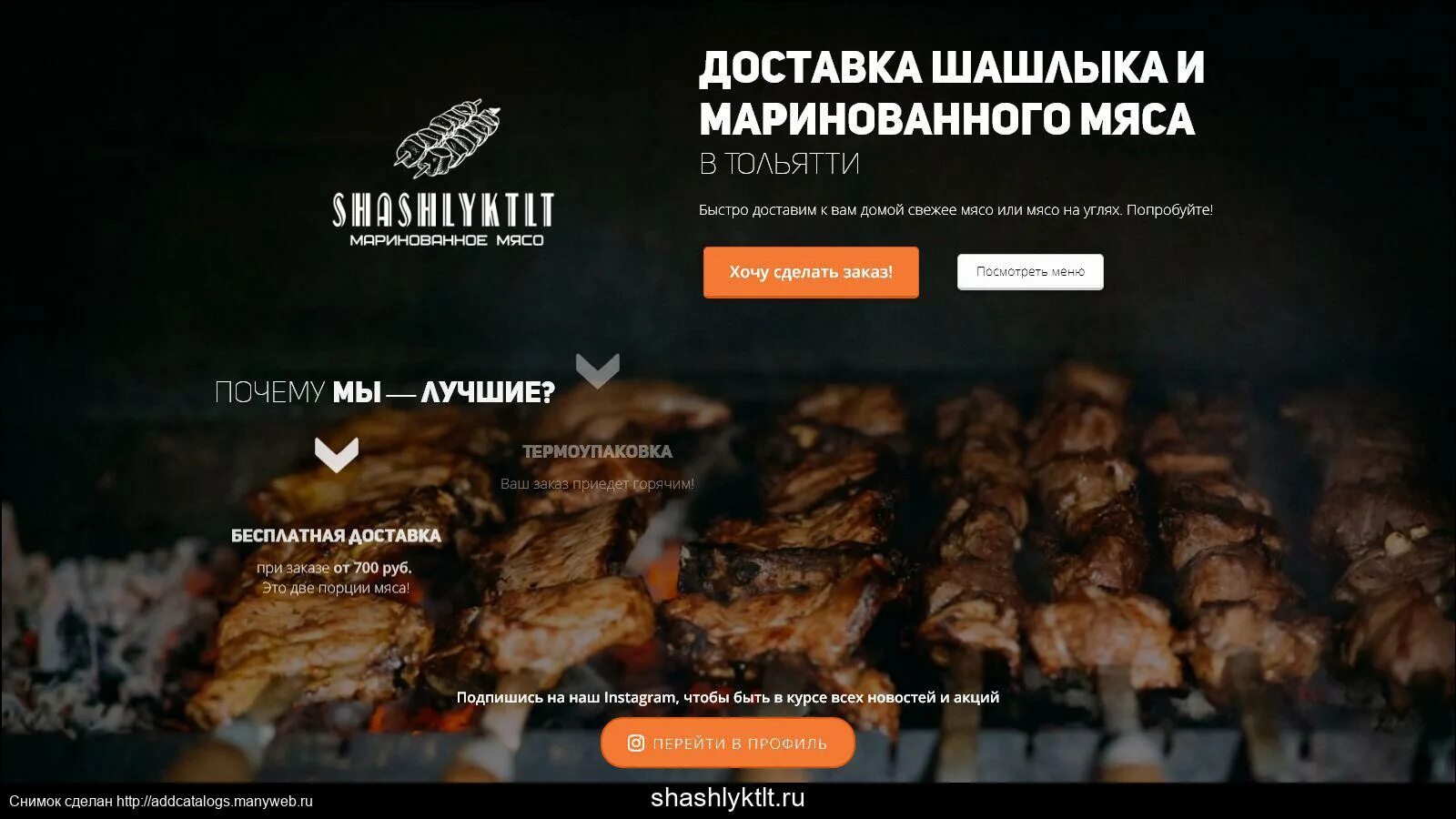The image size is (1456, 819).
Task: Open menu via "Посмотреть меню" button
Action: point(1030,271)
